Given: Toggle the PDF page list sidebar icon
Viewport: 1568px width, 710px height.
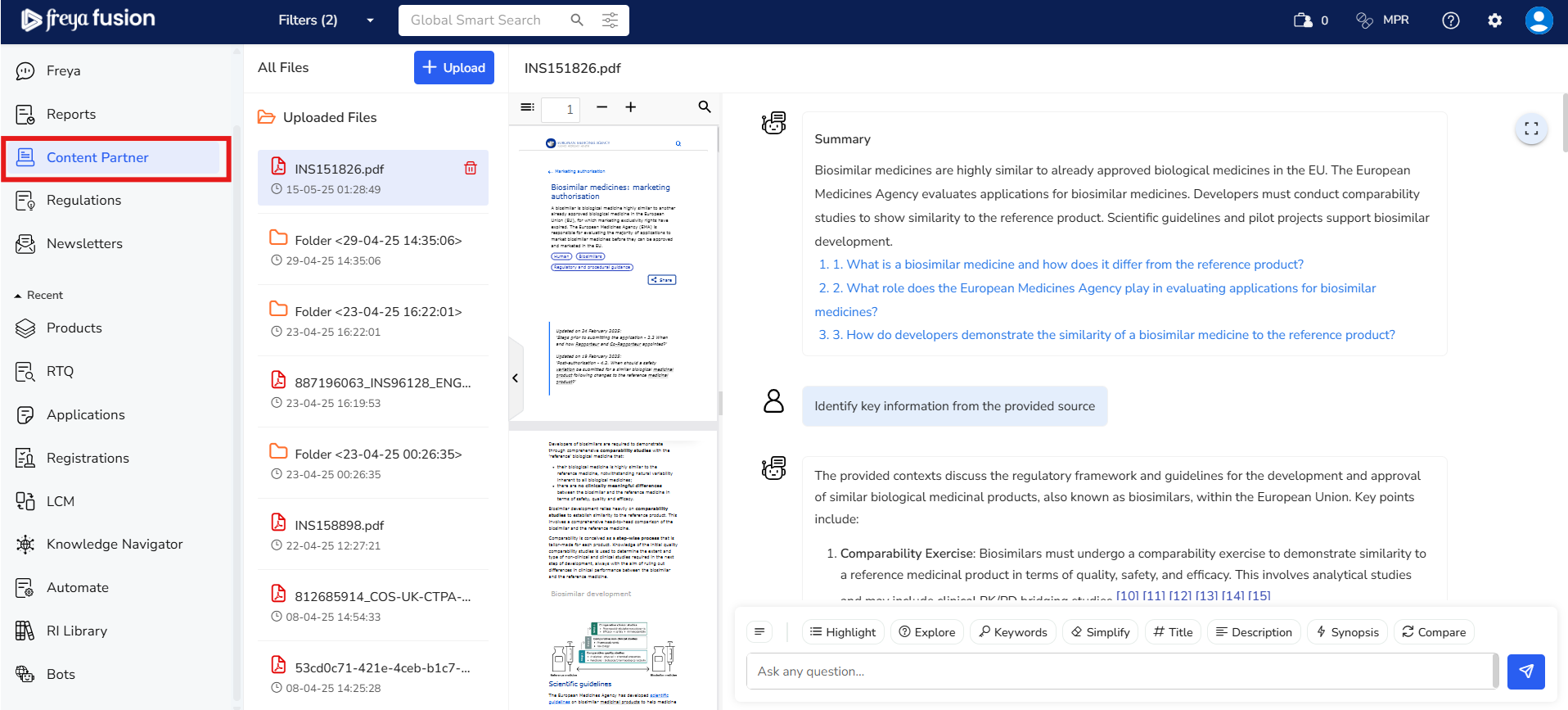Looking at the screenshot, I should pos(528,107).
